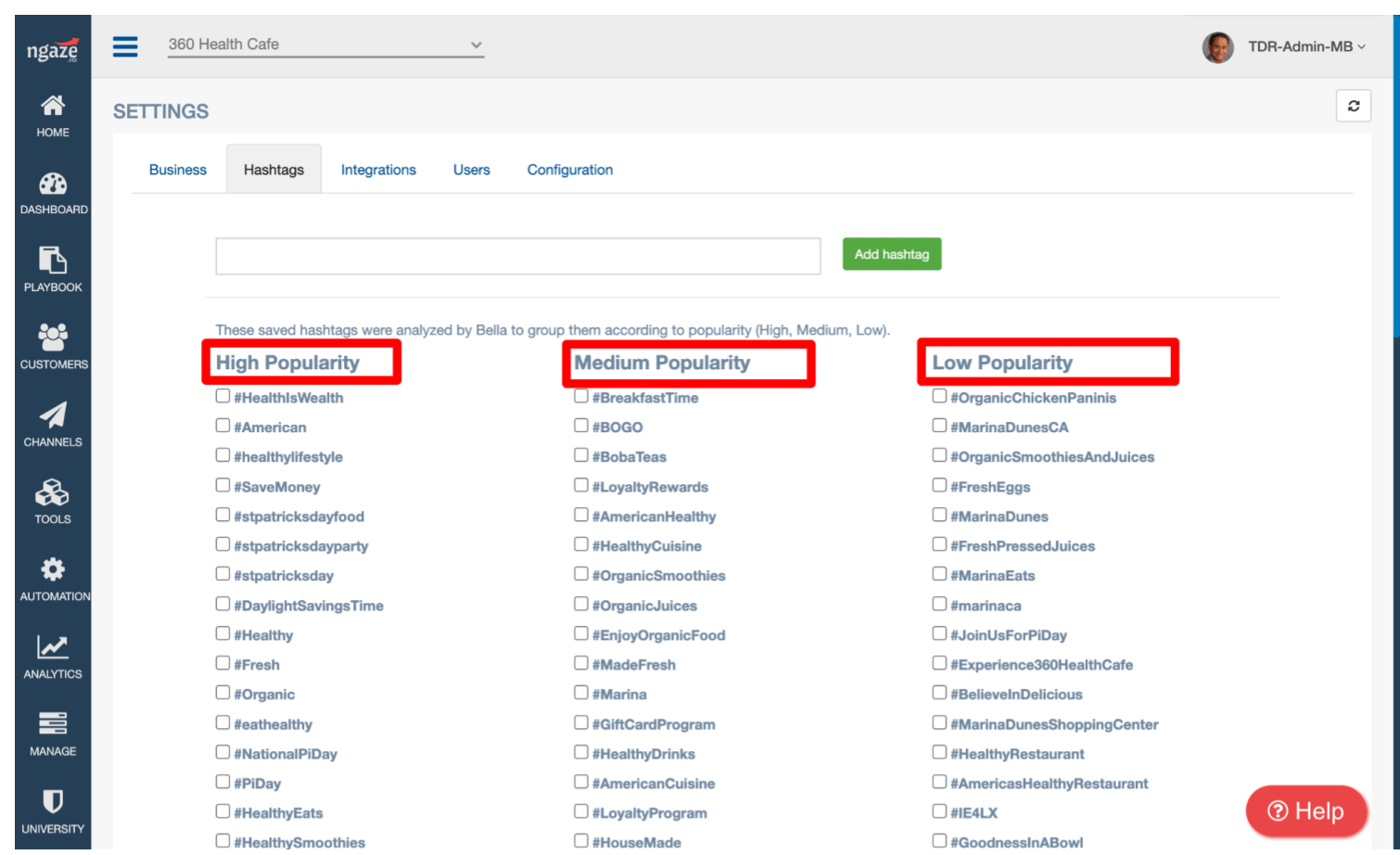Check the #SaveMoney checkbox
1400x855 pixels.
(x=223, y=485)
